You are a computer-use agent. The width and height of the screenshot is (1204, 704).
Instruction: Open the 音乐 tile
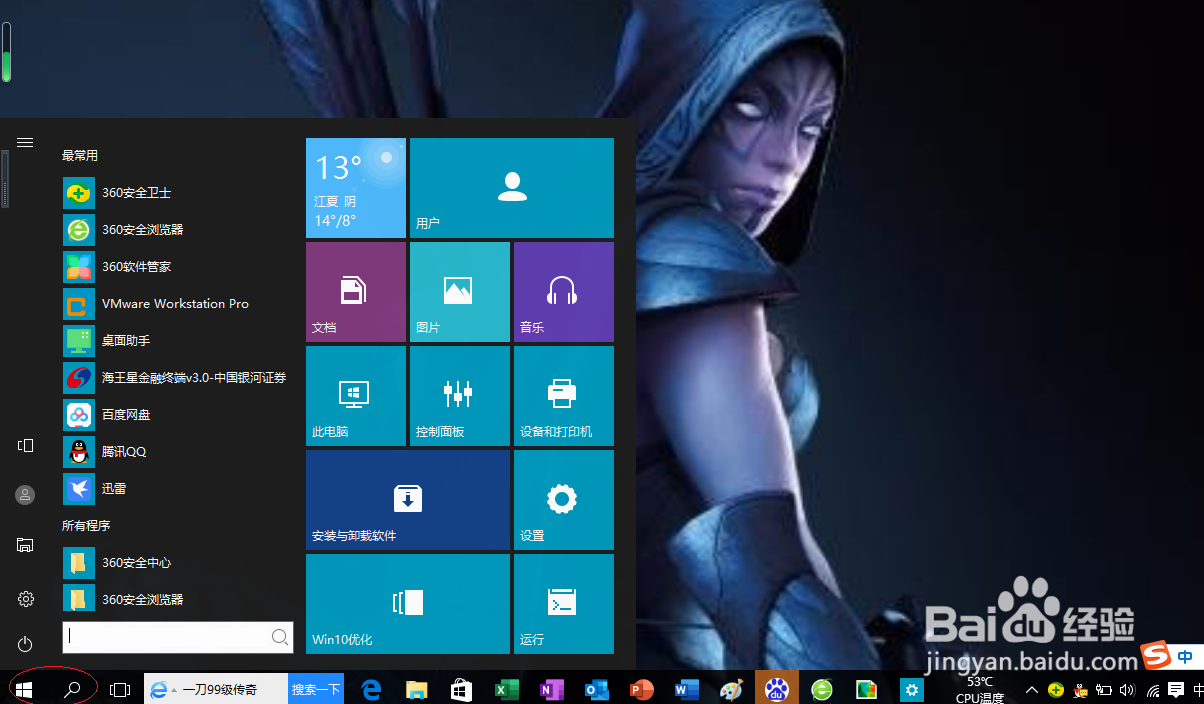tap(564, 292)
